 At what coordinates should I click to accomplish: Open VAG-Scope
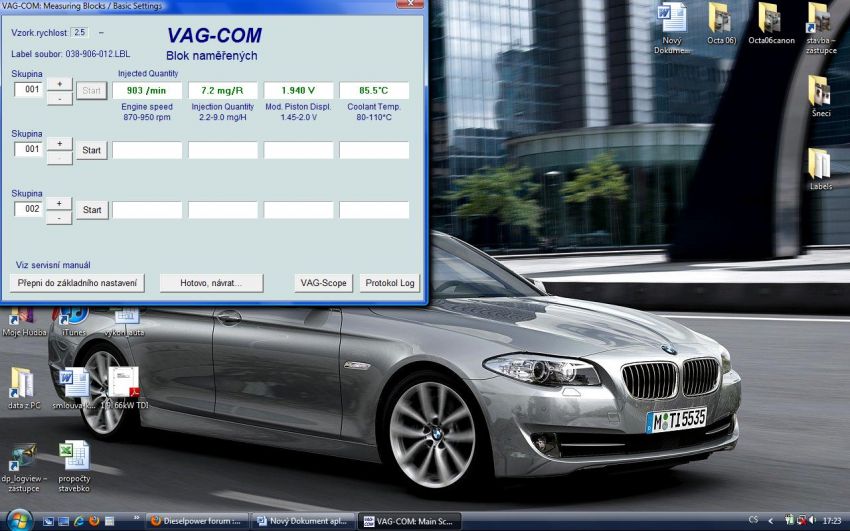pos(323,283)
